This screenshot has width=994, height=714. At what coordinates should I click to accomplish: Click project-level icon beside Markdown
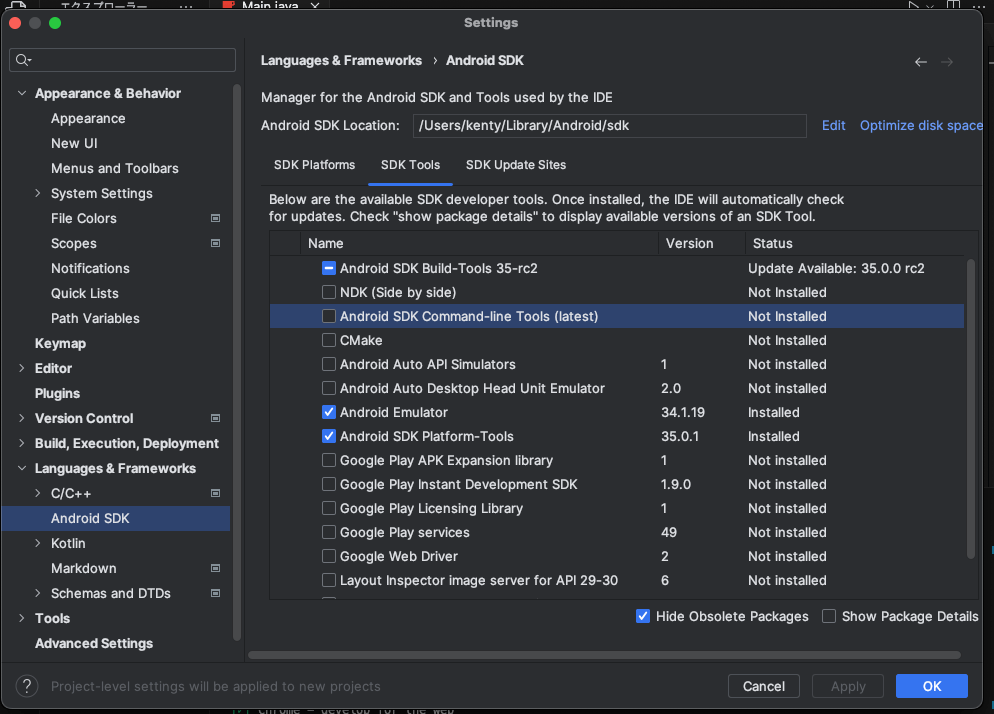(216, 568)
